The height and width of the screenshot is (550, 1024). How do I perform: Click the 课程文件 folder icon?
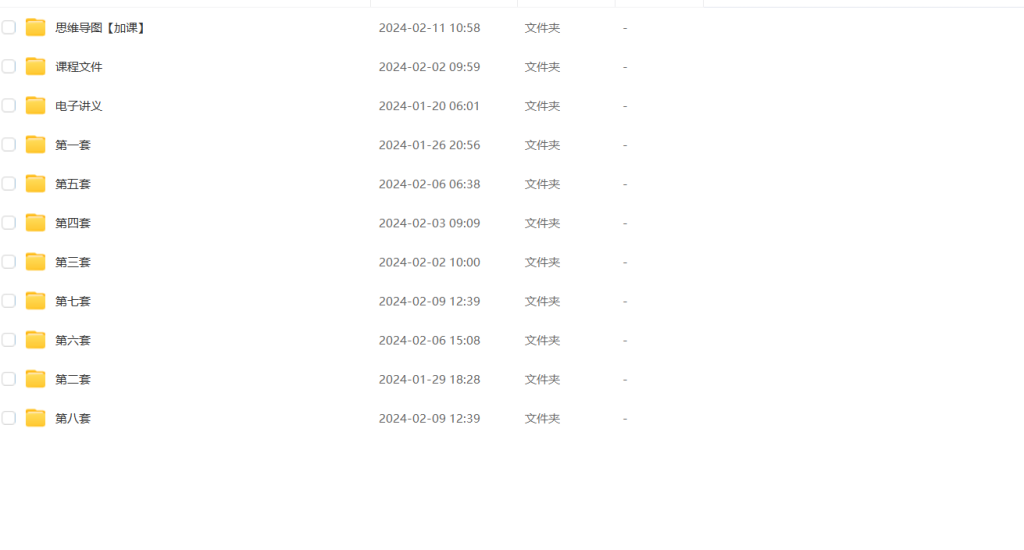(35, 67)
